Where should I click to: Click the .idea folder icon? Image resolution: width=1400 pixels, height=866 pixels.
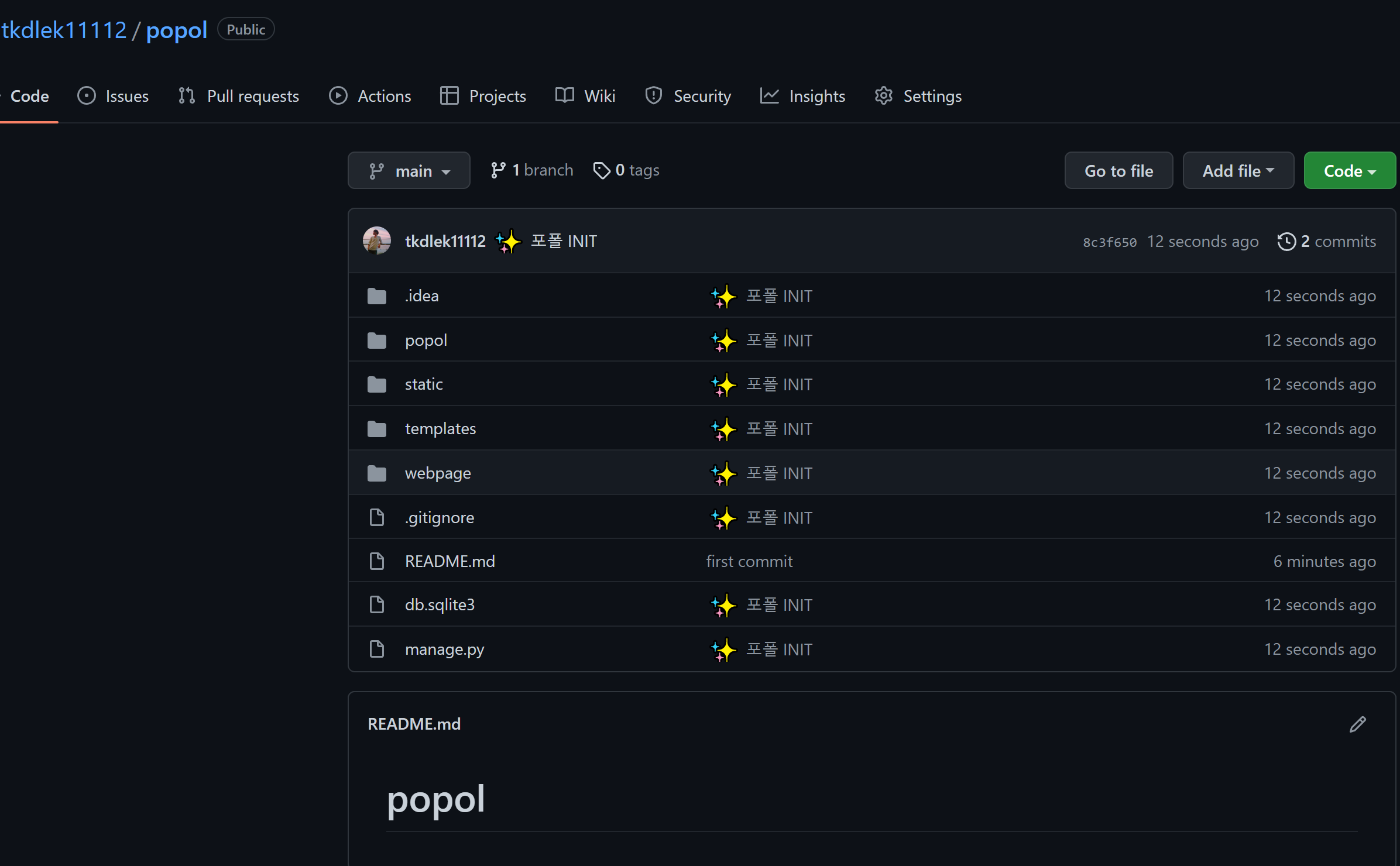377,296
